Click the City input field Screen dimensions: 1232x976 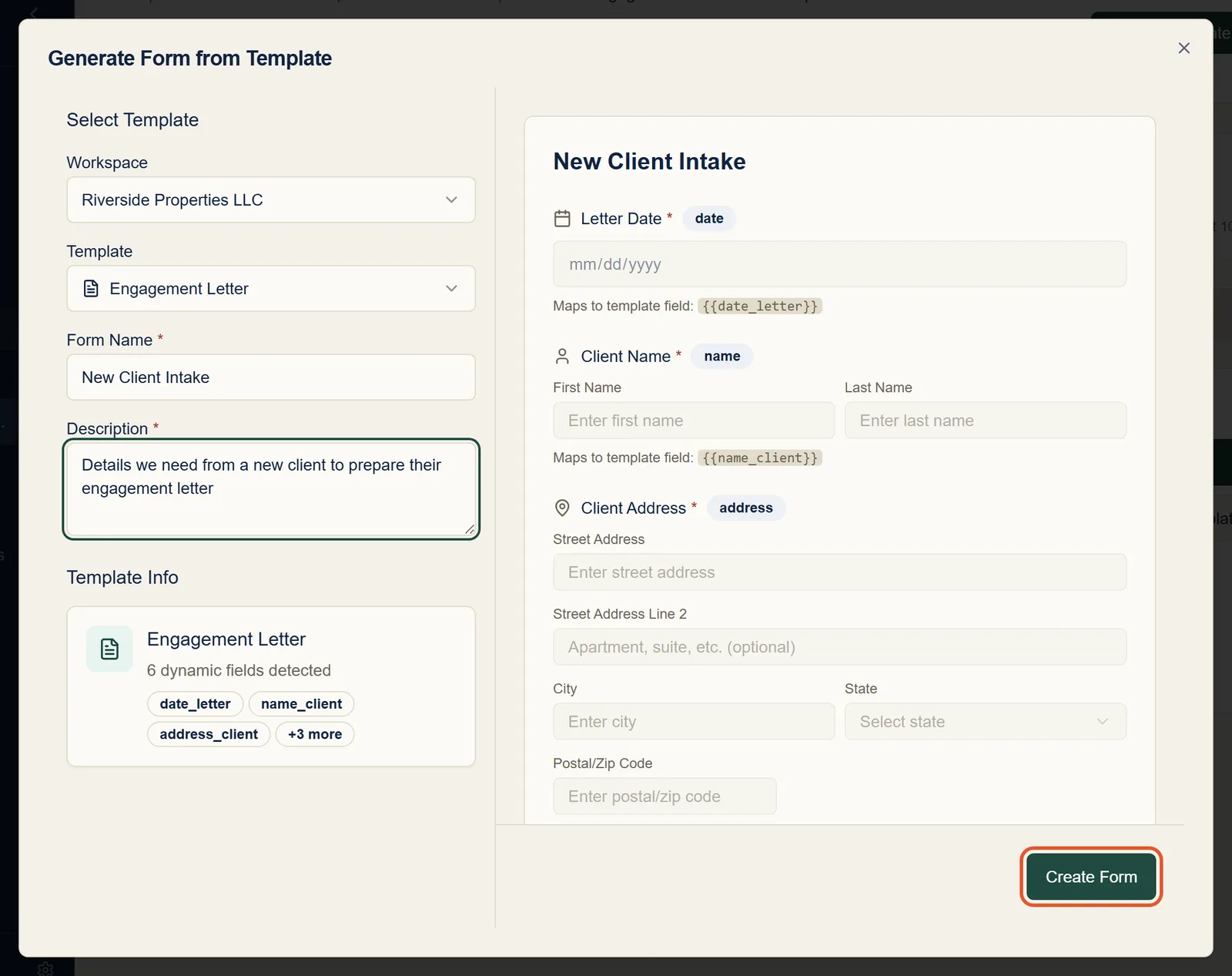[694, 722]
